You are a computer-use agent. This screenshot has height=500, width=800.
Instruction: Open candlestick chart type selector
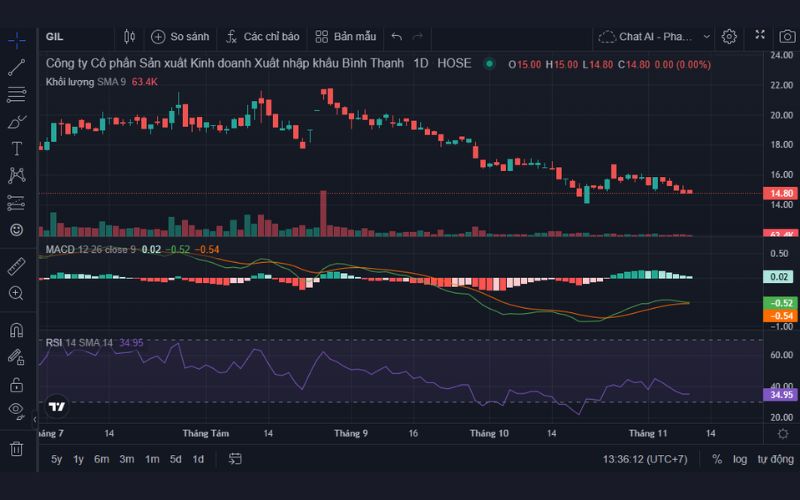click(x=129, y=37)
